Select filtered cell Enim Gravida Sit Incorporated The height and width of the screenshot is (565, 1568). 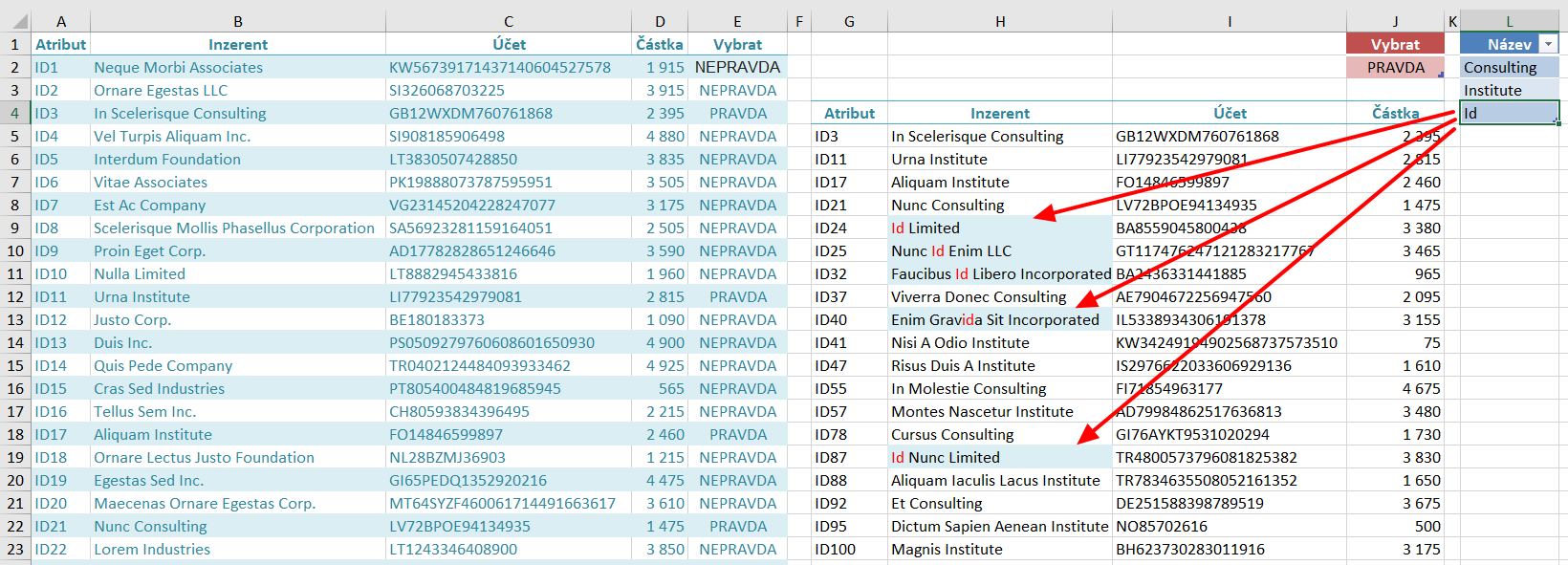(x=1000, y=319)
